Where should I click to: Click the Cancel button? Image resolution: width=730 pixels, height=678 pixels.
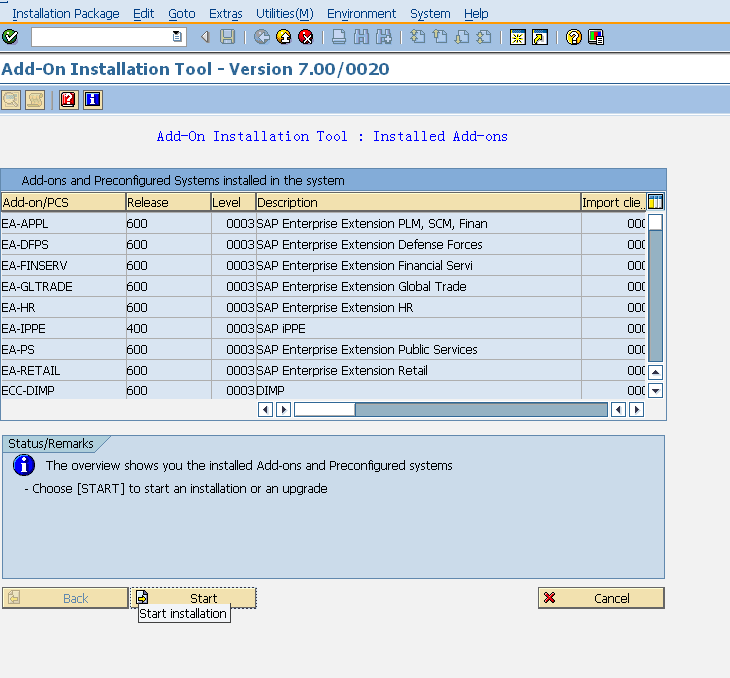click(x=601, y=598)
